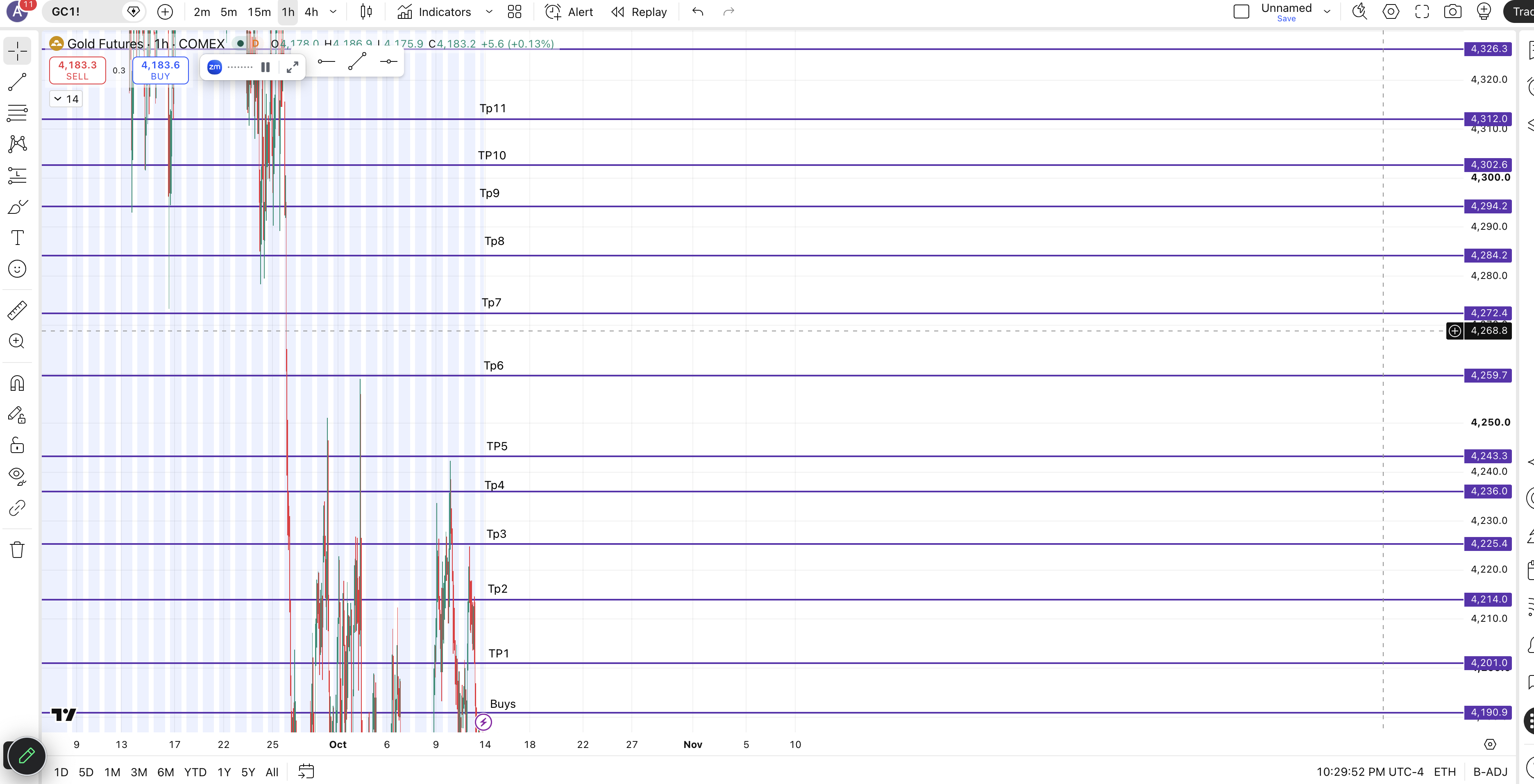
Task: Click the plus button beside 4,268.8 price
Action: click(1455, 331)
